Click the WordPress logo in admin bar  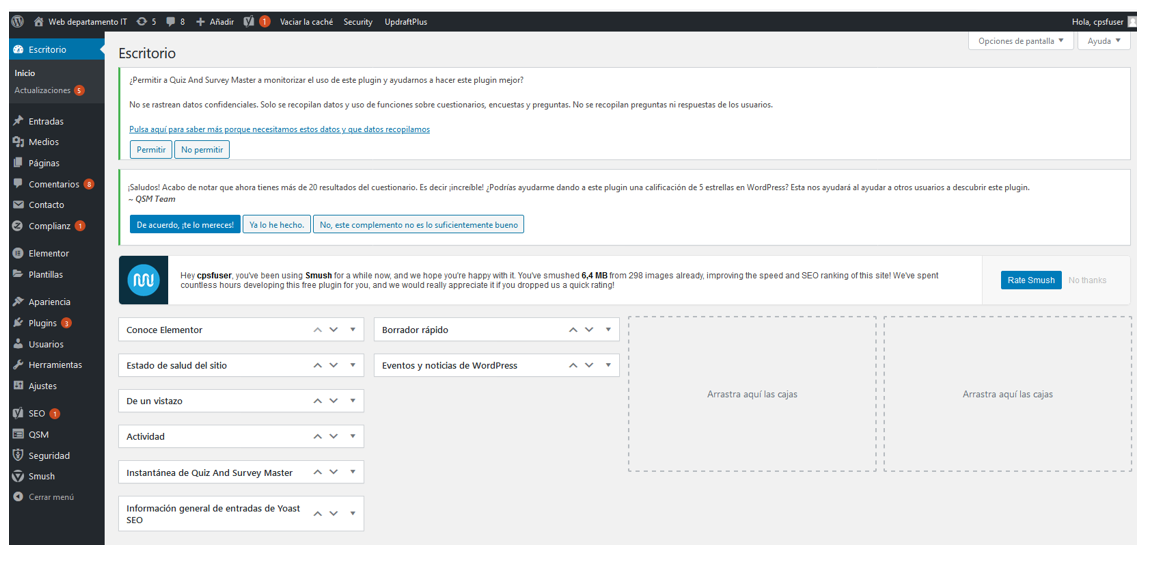(x=18, y=22)
